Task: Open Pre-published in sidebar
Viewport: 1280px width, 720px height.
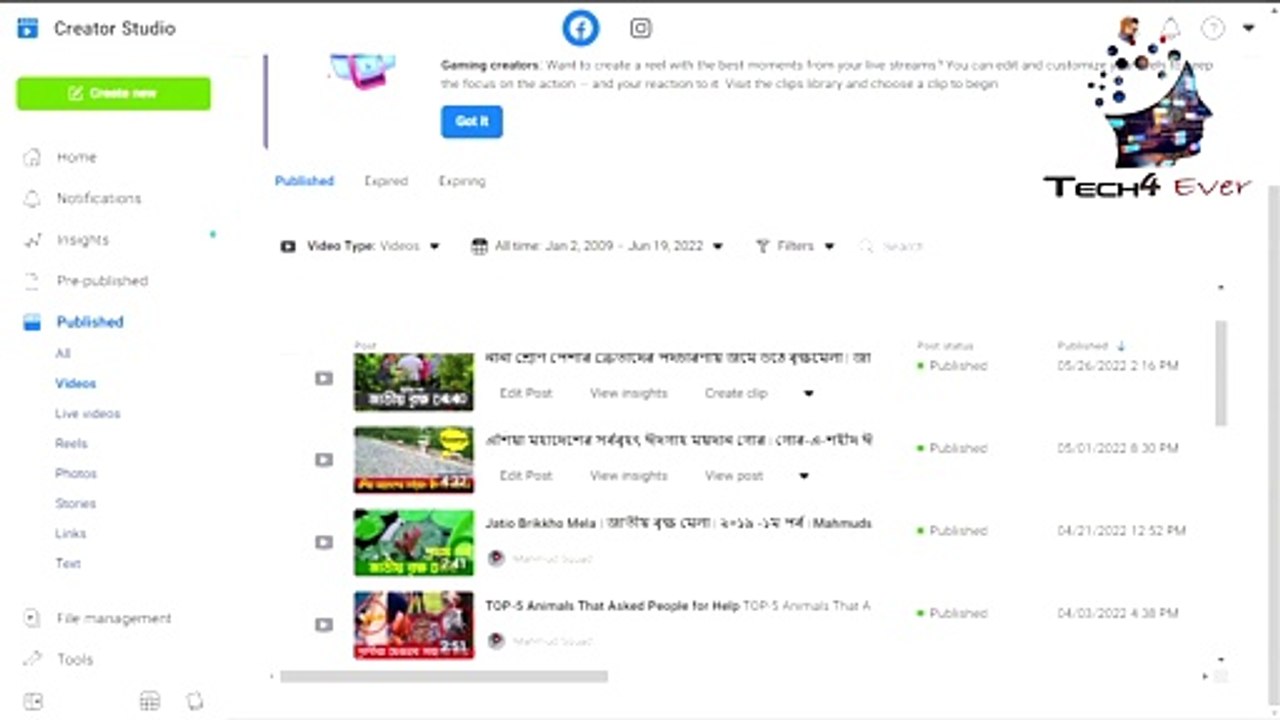Action: click(102, 281)
